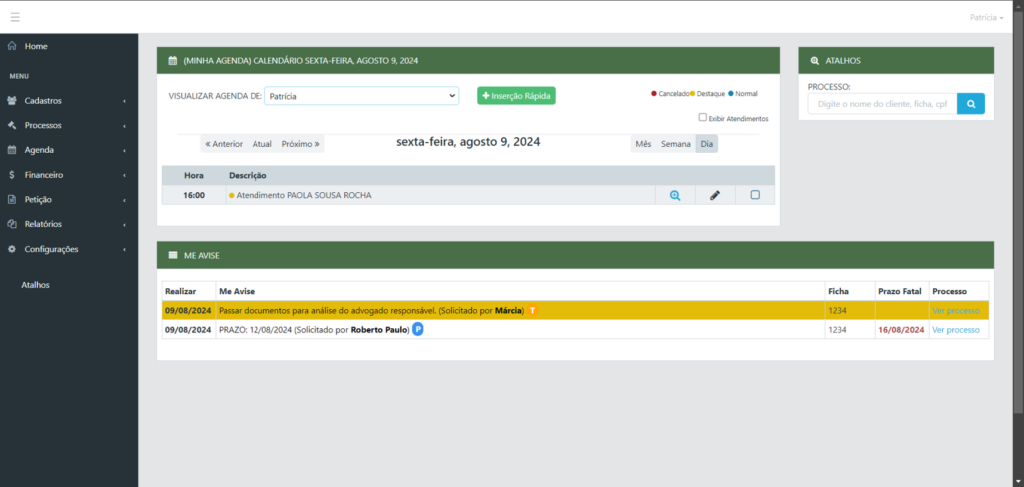Open the Financeiro menu item
Screen dimensions: 1024x487
(43, 175)
